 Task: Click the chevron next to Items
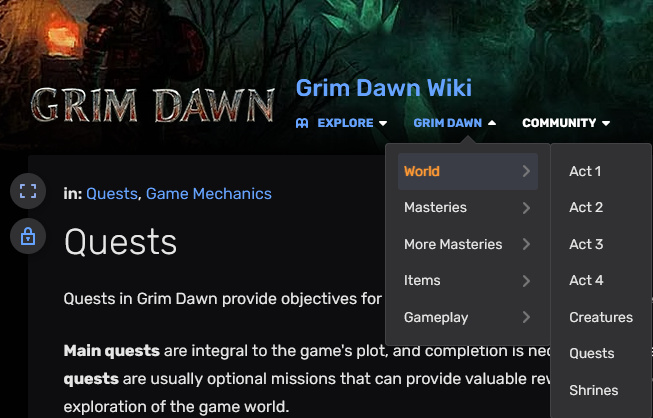coord(526,281)
